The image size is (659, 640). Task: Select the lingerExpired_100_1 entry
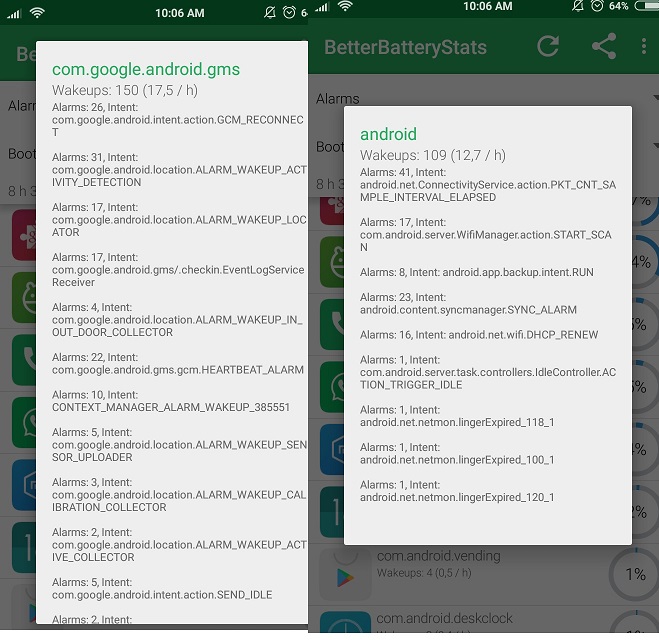pyautogui.click(x=457, y=453)
